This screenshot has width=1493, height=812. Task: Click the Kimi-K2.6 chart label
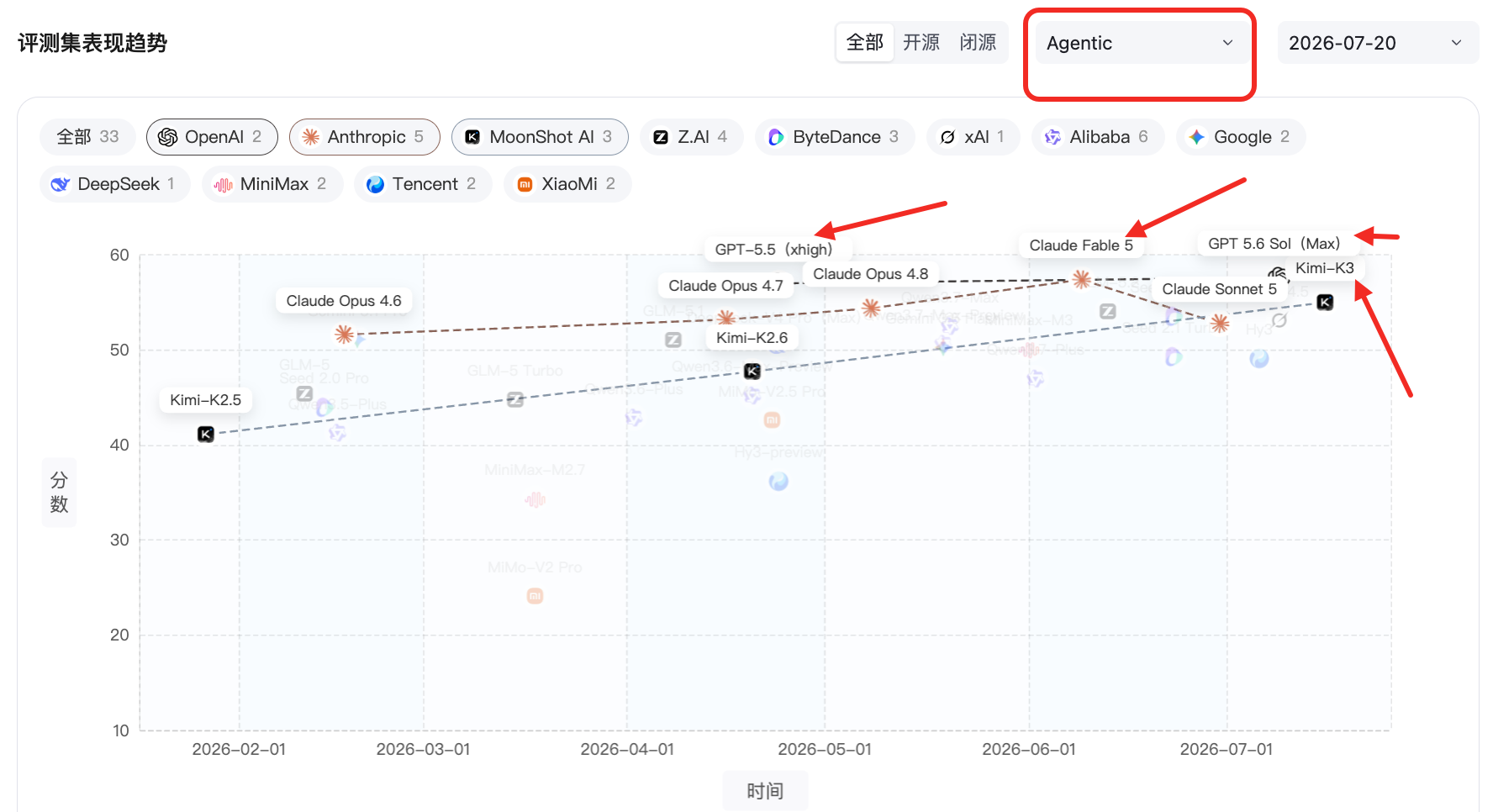point(752,338)
